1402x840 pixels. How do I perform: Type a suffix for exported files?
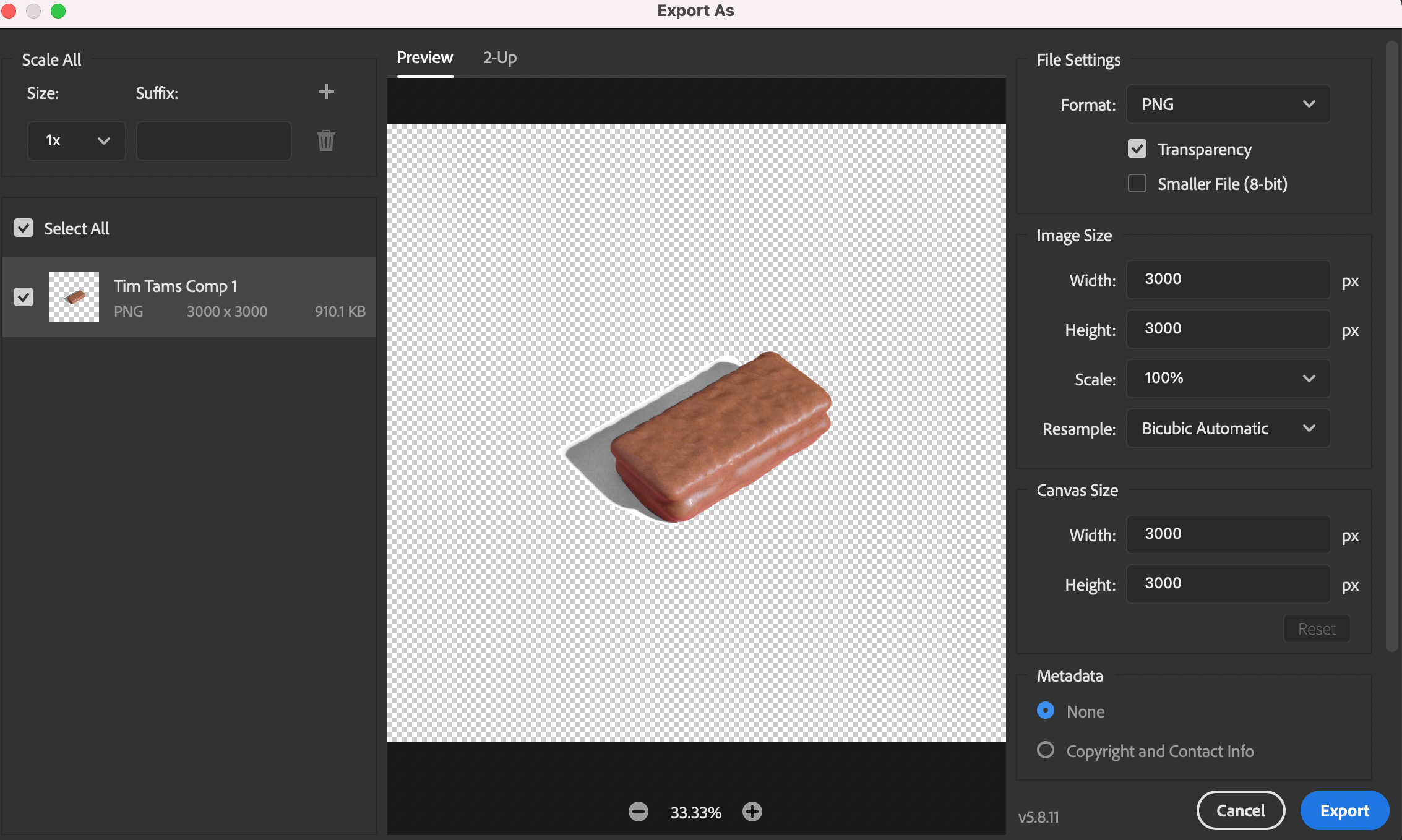pyautogui.click(x=213, y=140)
